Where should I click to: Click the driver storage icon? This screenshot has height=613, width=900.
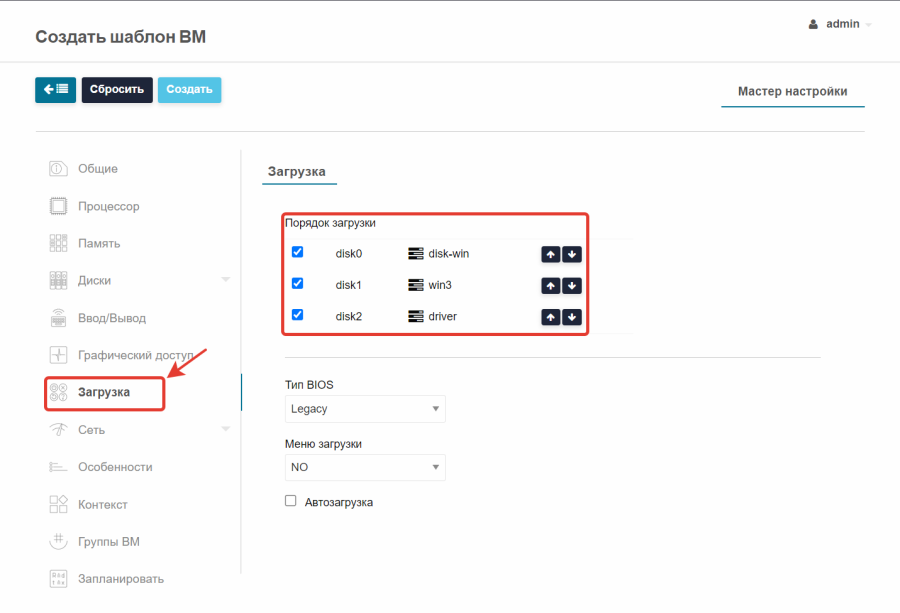pos(416,317)
